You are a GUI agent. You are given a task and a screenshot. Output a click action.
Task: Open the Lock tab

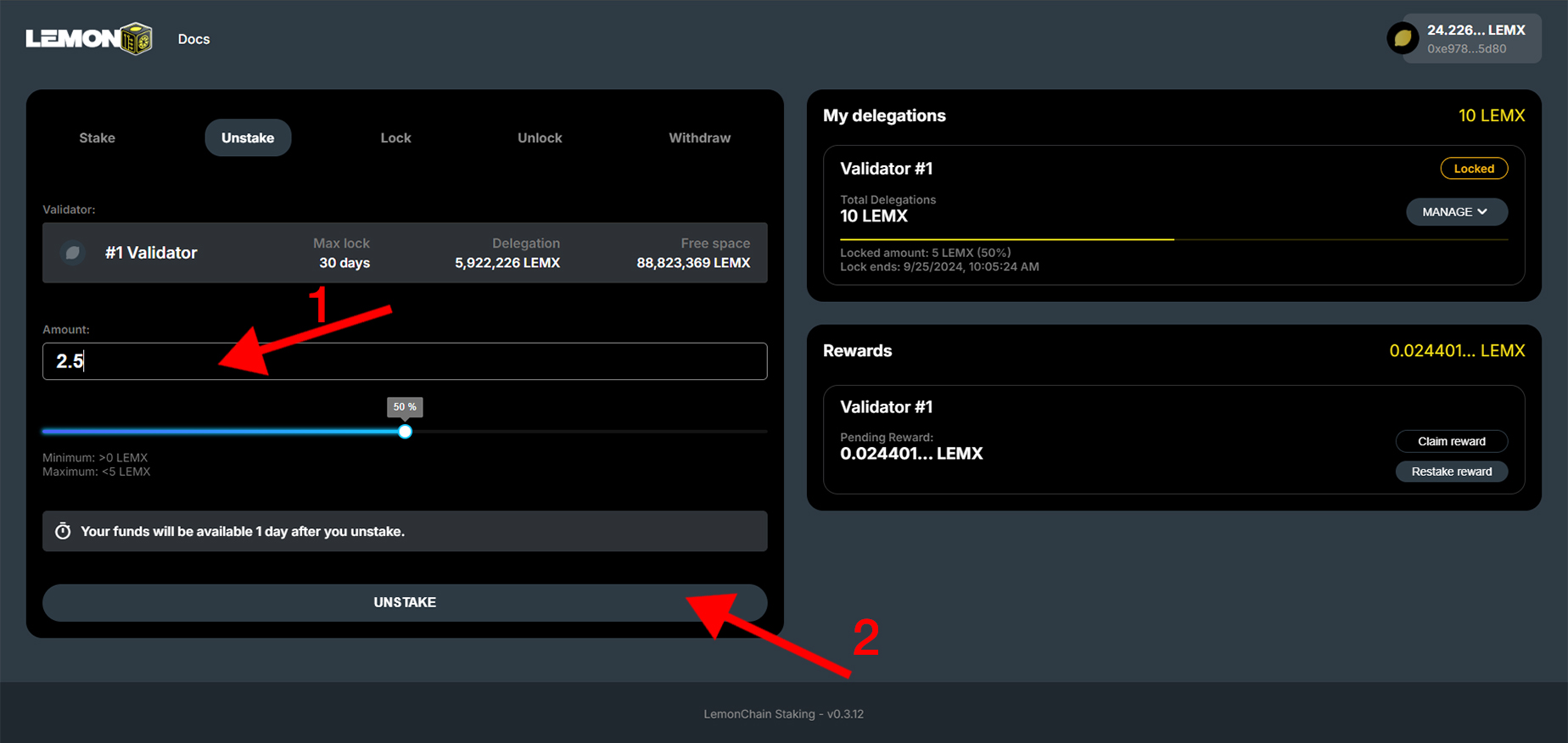[395, 137]
